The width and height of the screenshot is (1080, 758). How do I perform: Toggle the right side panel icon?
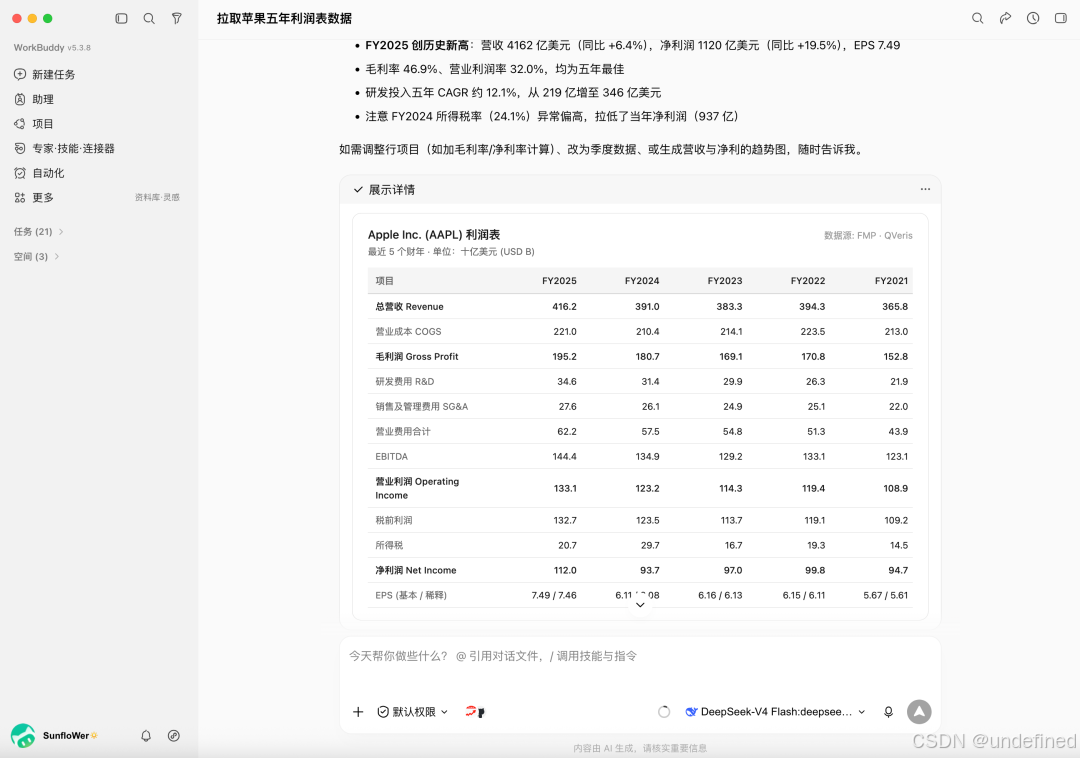point(1061,19)
